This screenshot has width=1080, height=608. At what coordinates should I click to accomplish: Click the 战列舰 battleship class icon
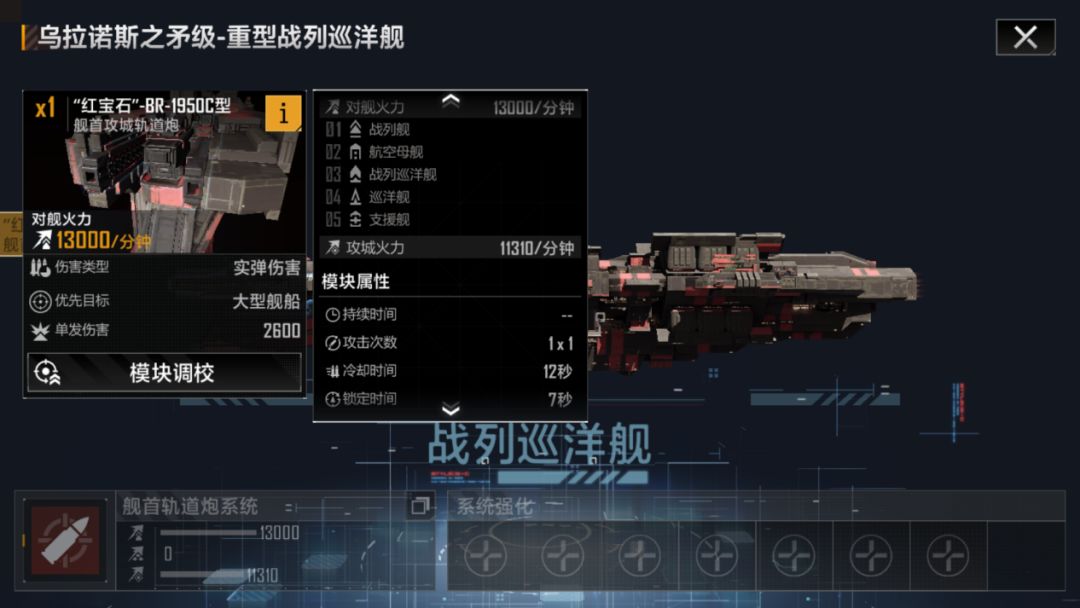click(x=355, y=129)
